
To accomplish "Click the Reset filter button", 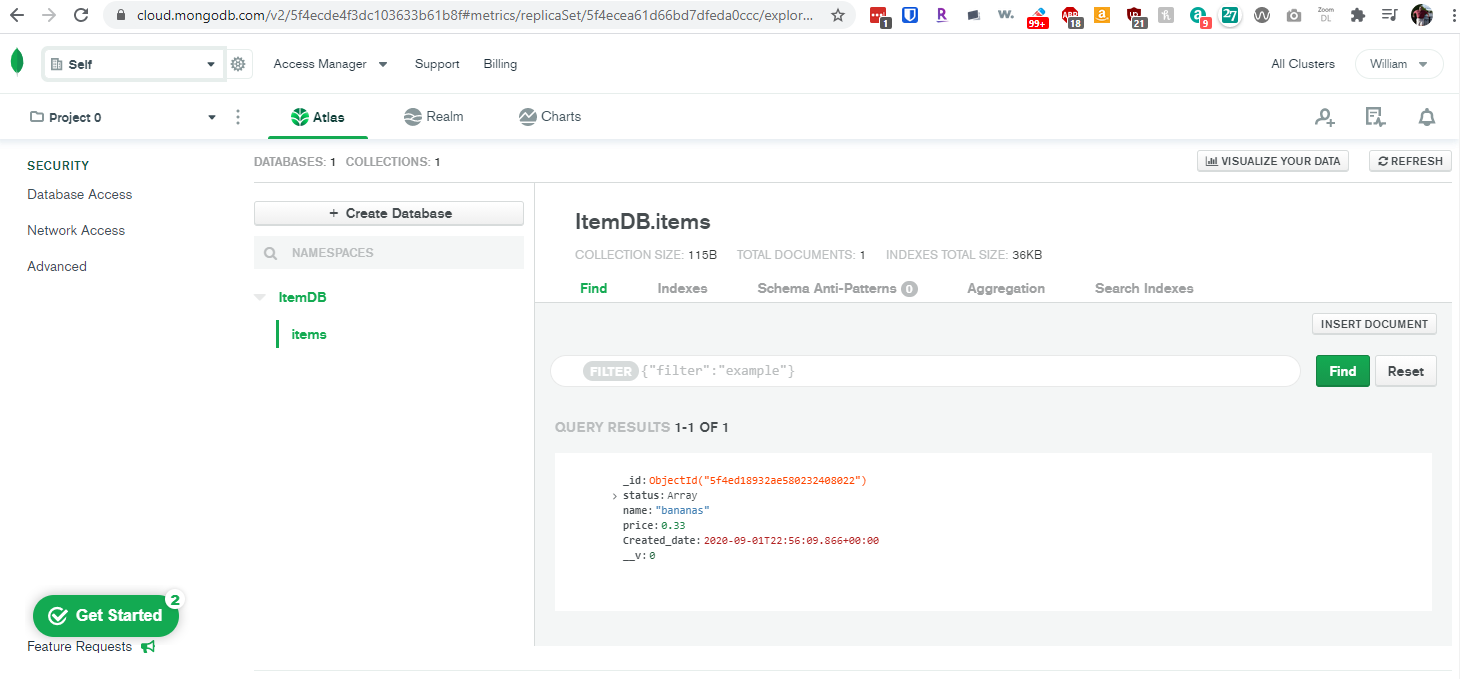I will (1406, 371).
